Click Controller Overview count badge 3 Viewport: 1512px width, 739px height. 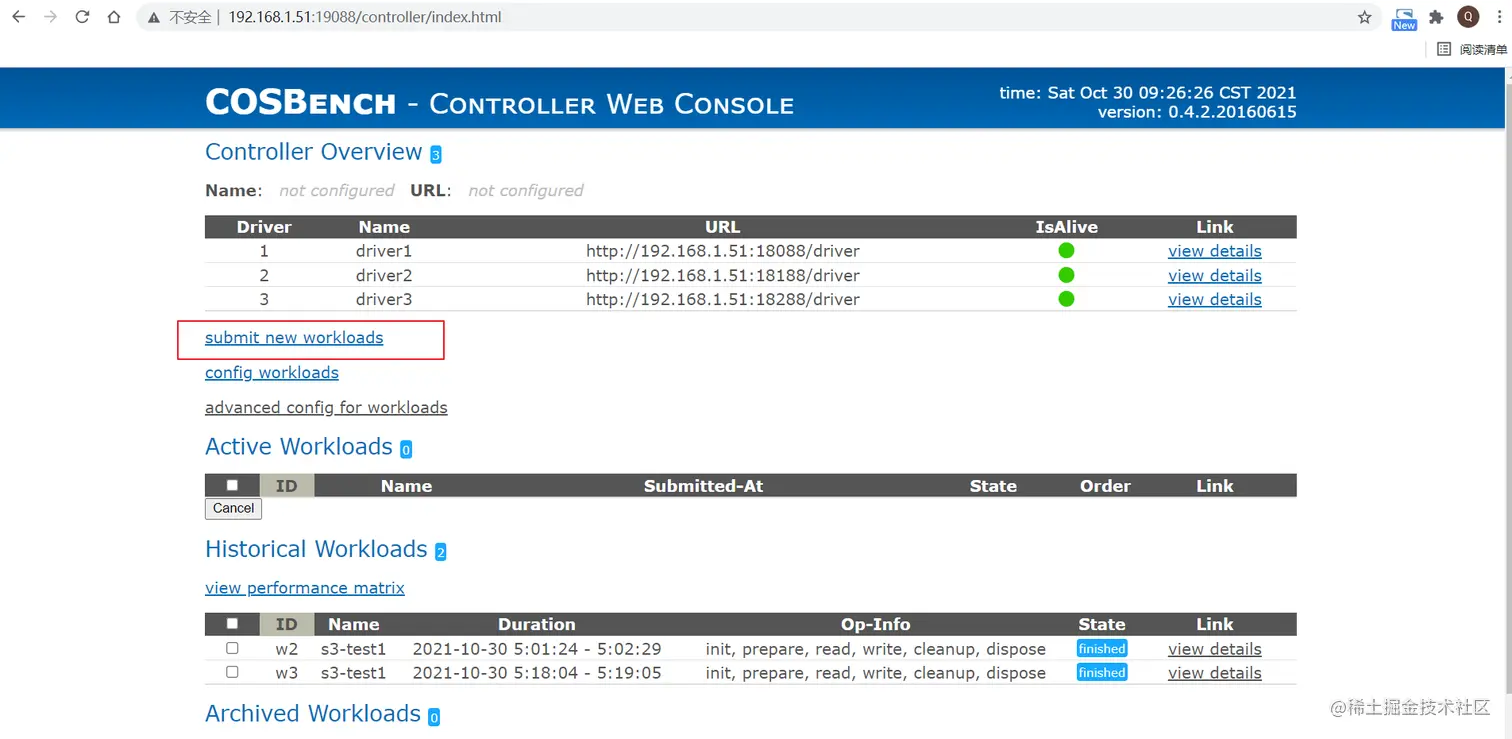pos(435,154)
